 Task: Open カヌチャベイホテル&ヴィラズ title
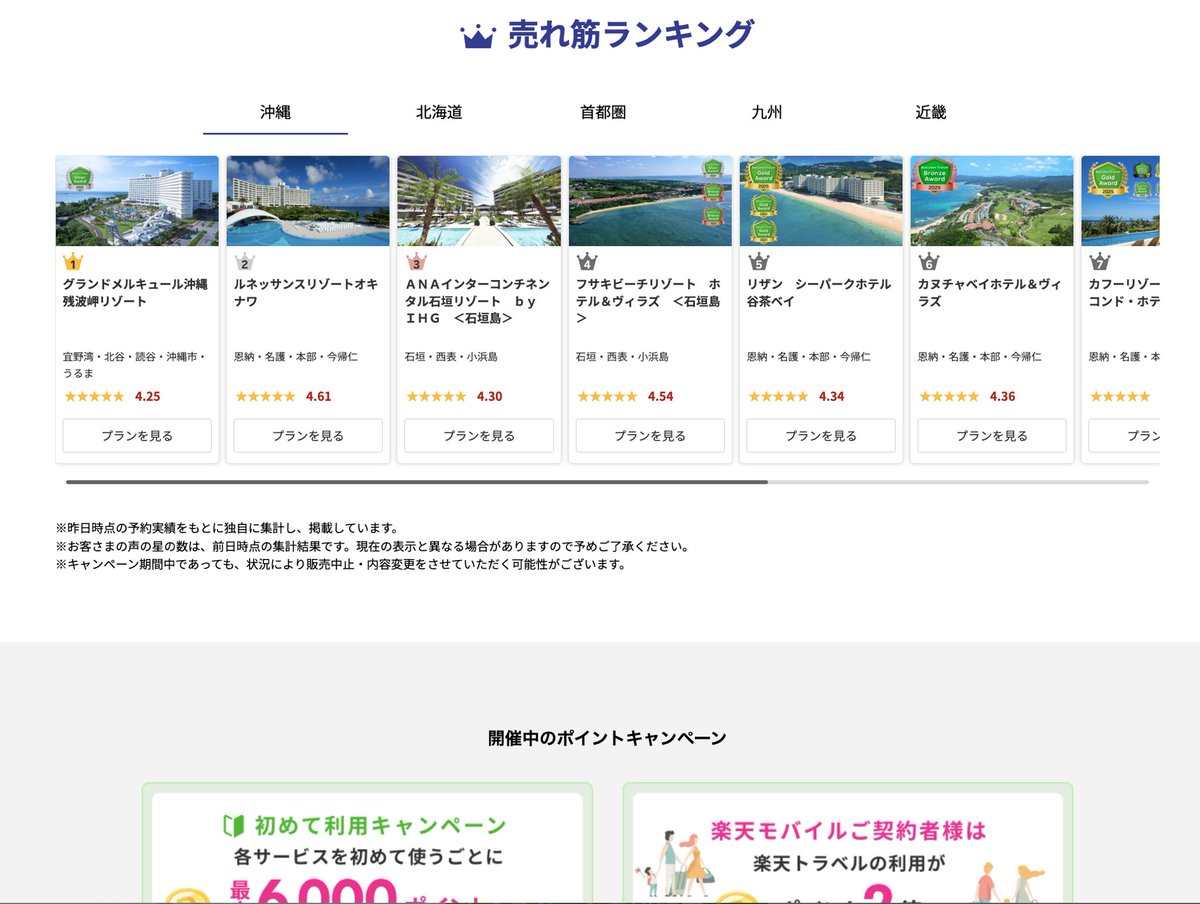point(990,293)
